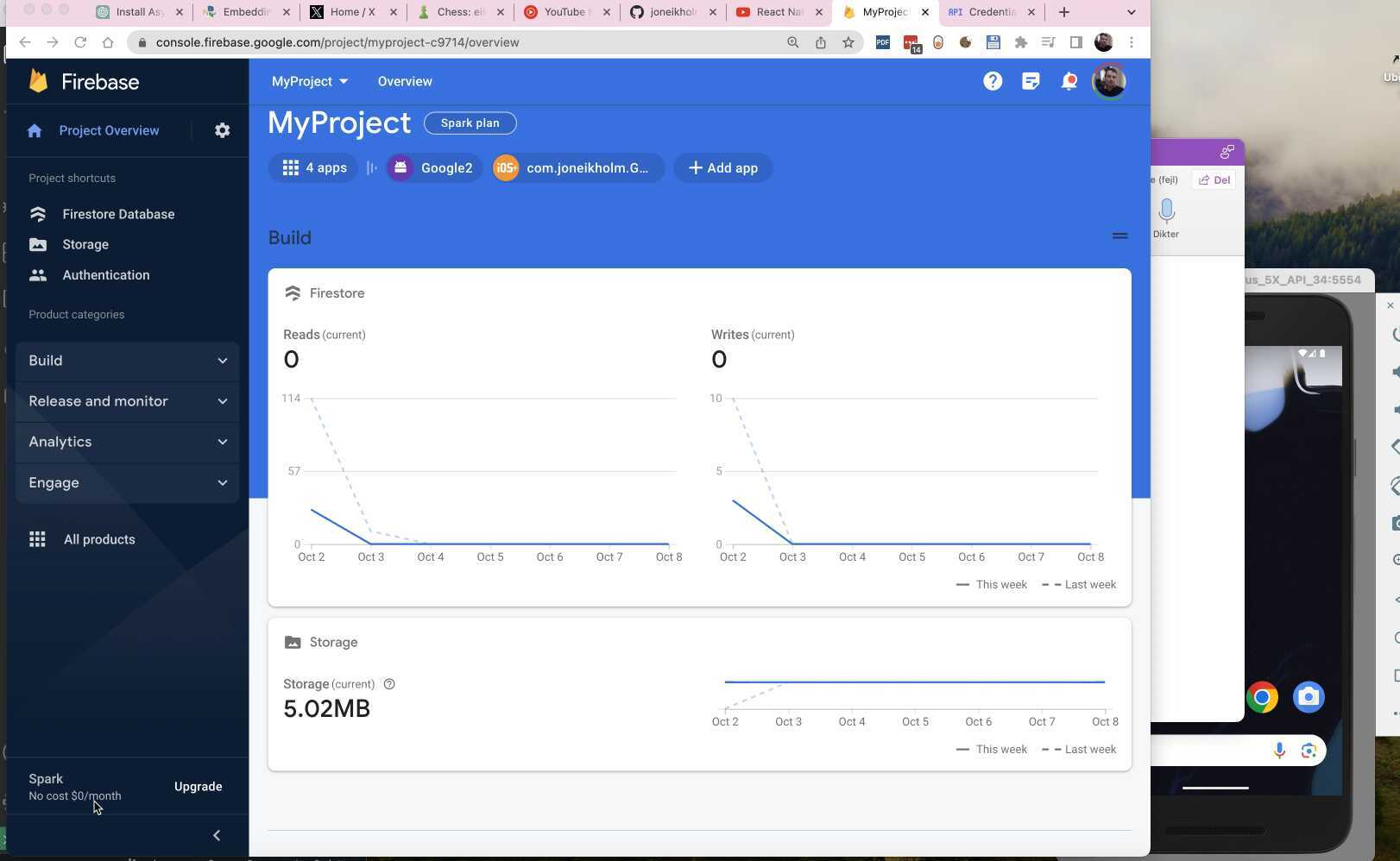
Task: Open the notifications bell
Action: tap(1069, 80)
